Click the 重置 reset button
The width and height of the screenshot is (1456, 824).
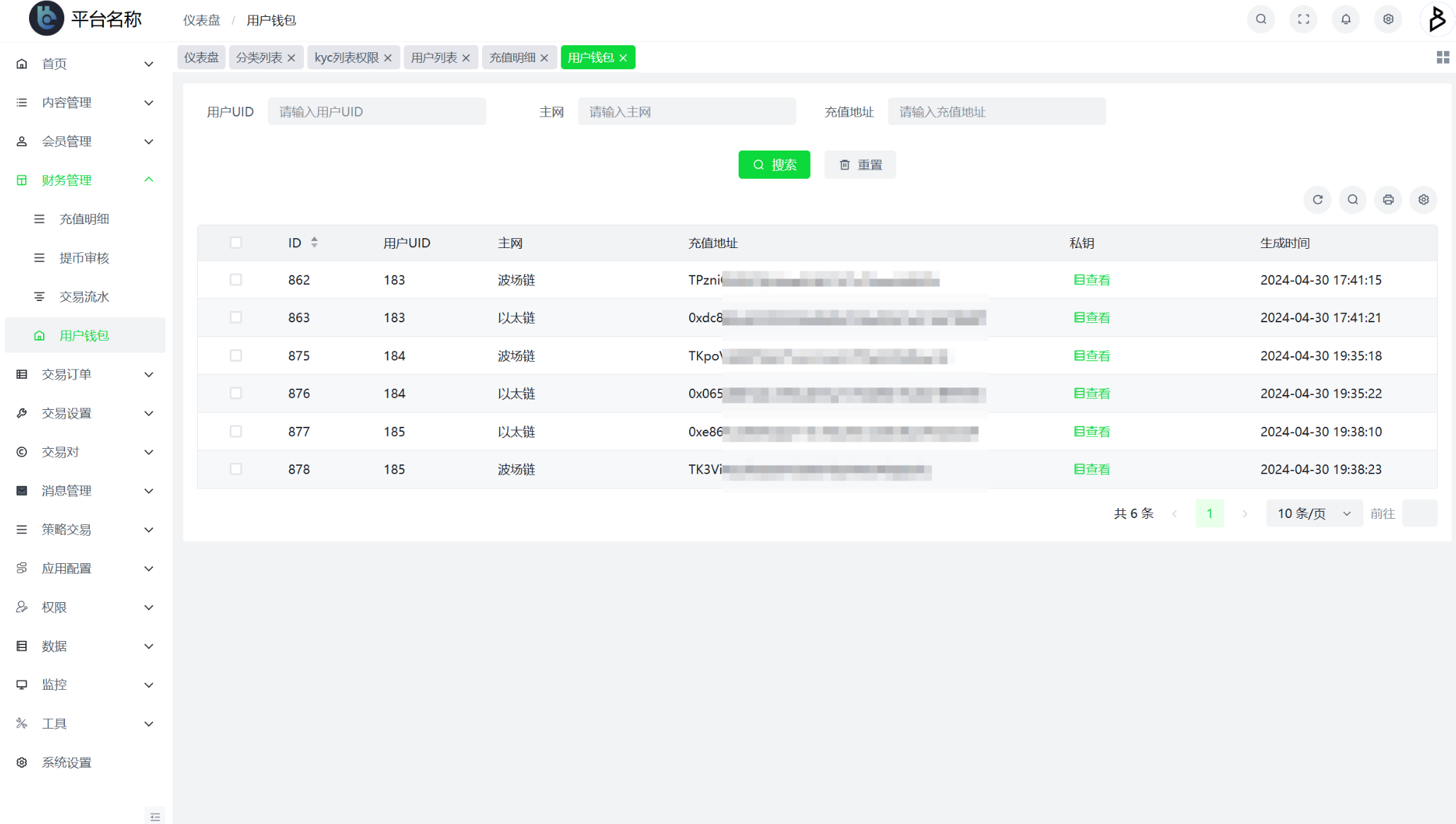[860, 165]
